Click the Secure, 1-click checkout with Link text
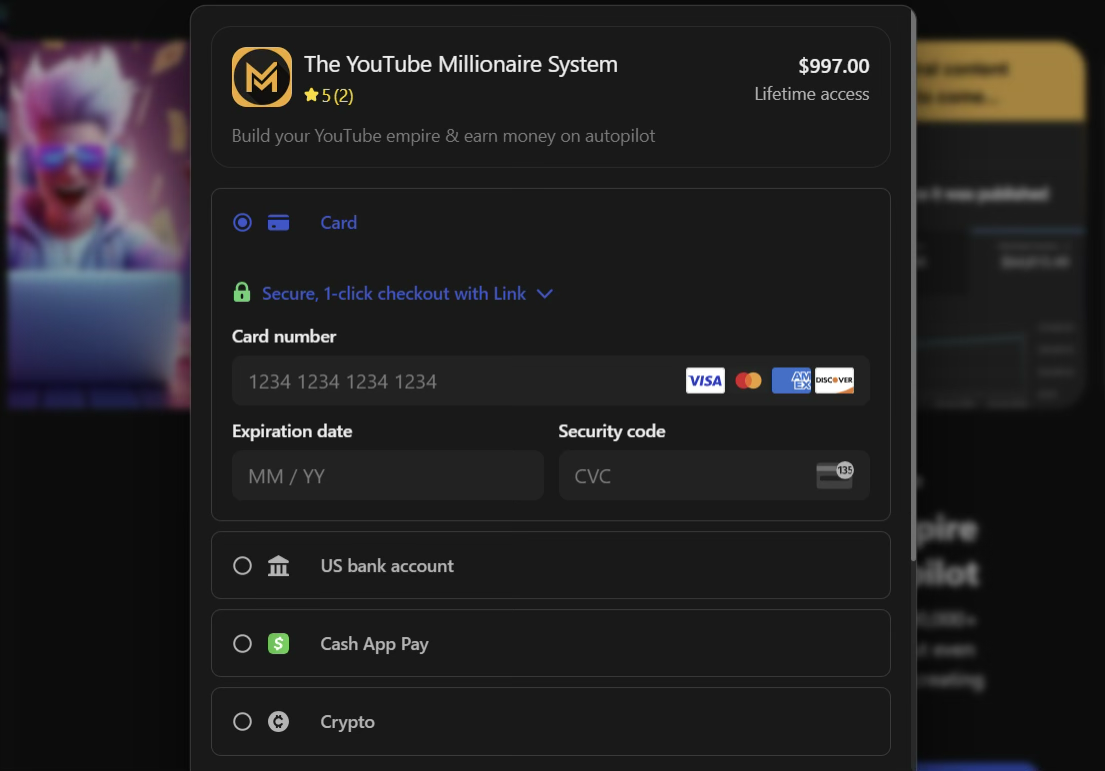 click(393, 293)
